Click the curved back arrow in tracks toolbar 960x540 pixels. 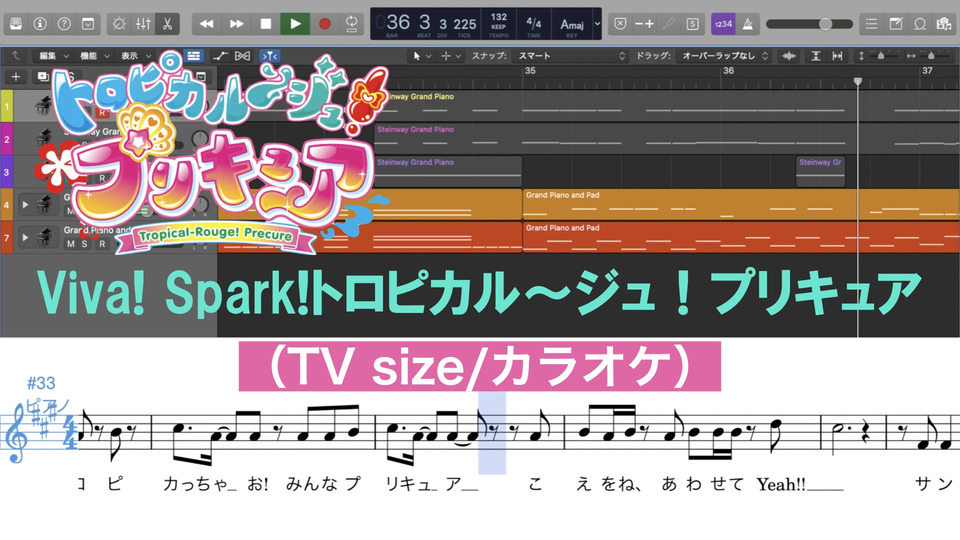15,56
